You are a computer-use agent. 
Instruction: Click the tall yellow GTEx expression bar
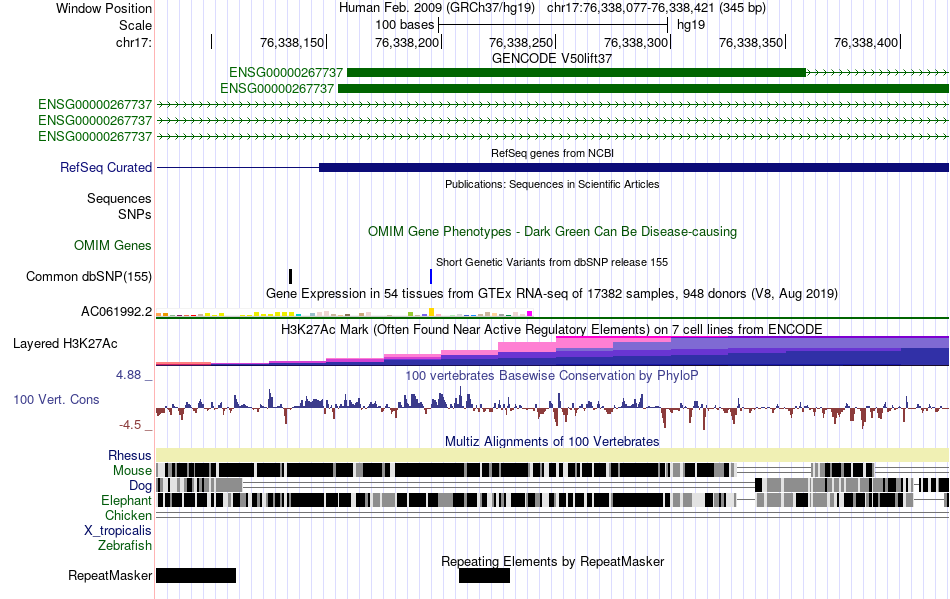pyautogui.click(x=431, y=312)
